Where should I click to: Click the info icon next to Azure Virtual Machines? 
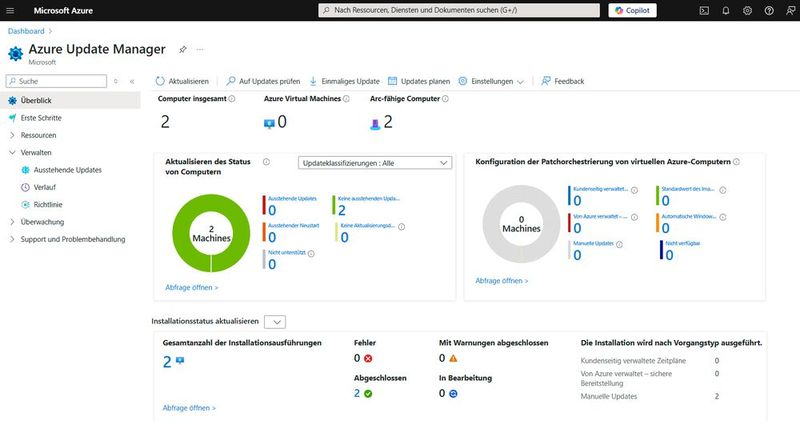click(346, 98)
